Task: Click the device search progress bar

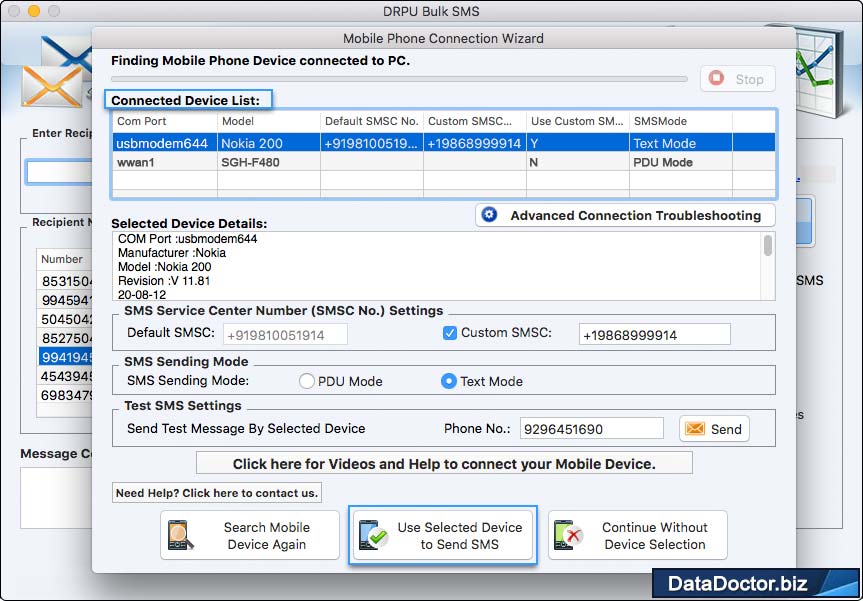Action: pos(399,79)
